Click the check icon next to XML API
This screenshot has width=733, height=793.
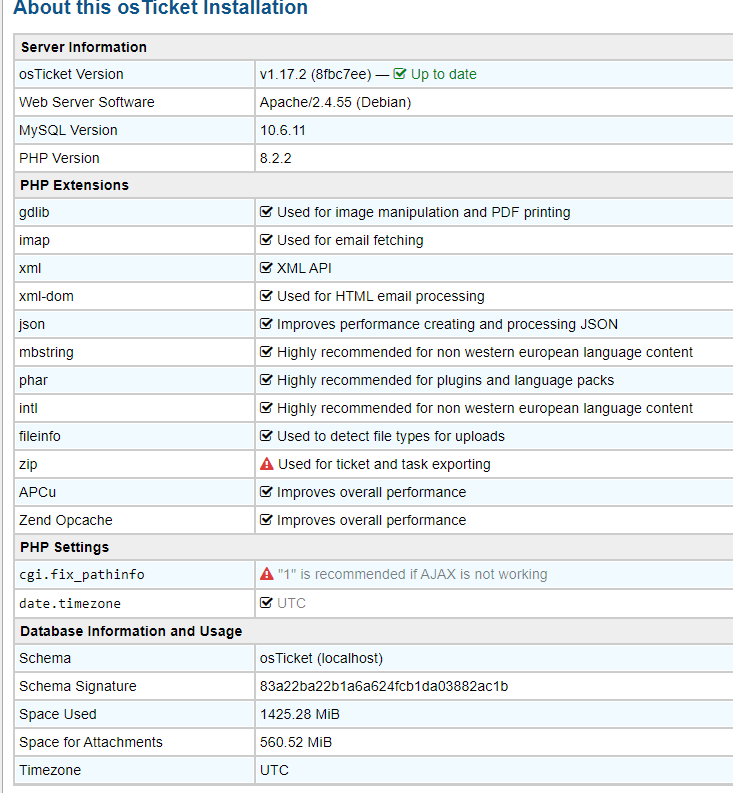266,268
